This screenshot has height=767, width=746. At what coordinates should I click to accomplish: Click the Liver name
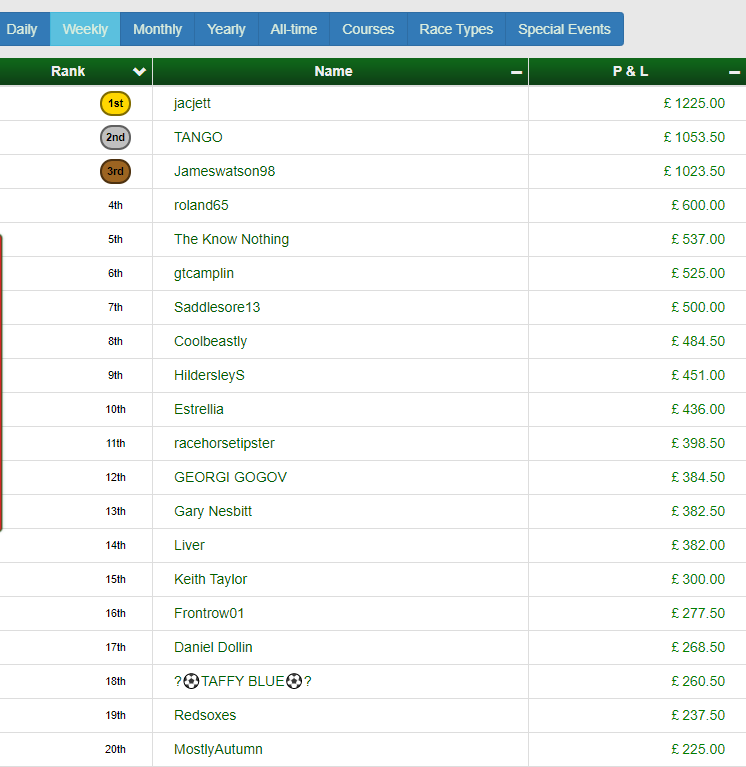pos(189,545)
